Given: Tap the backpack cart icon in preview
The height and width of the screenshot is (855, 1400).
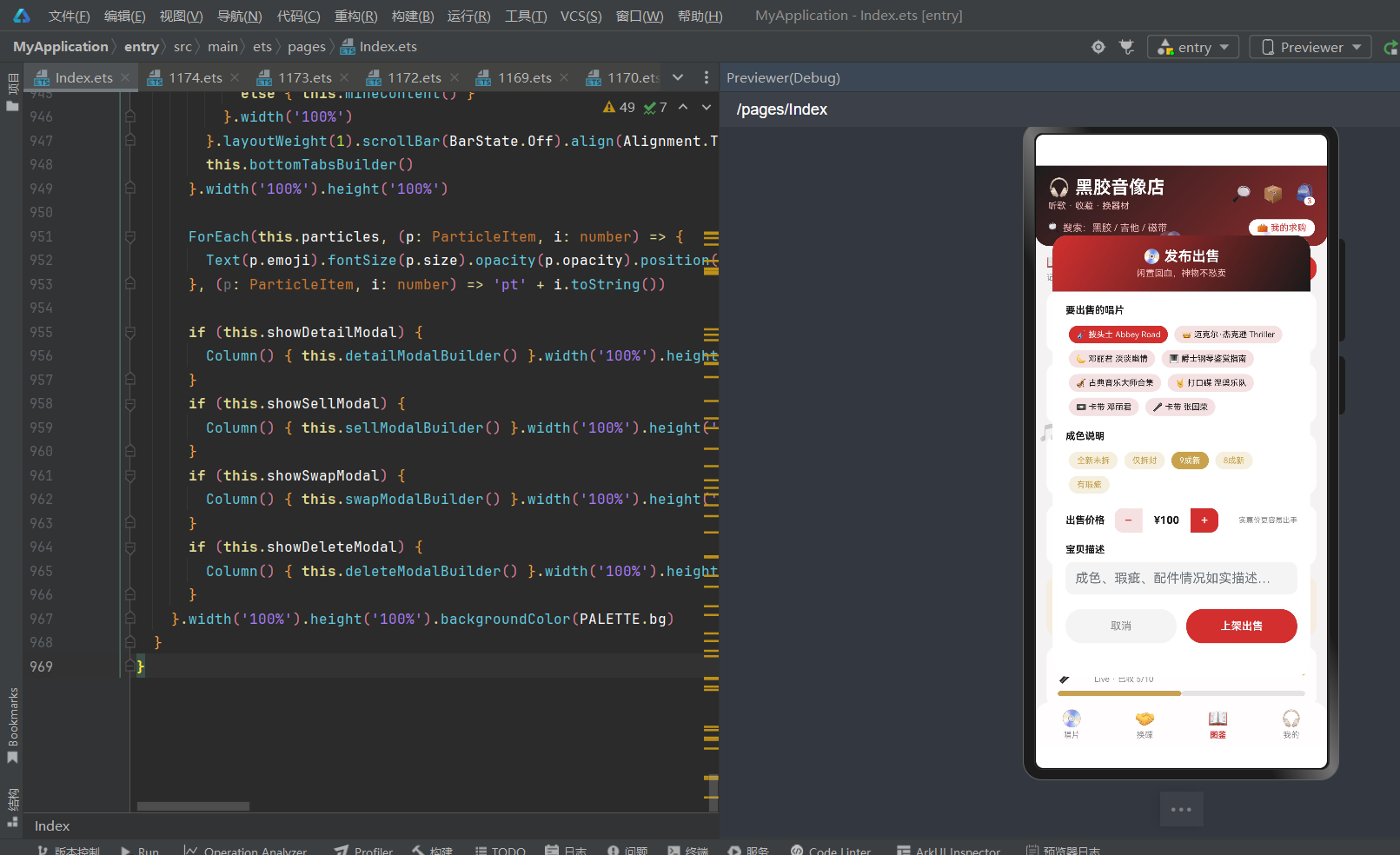Looking at the screenshot, I should click(1304, 193).
